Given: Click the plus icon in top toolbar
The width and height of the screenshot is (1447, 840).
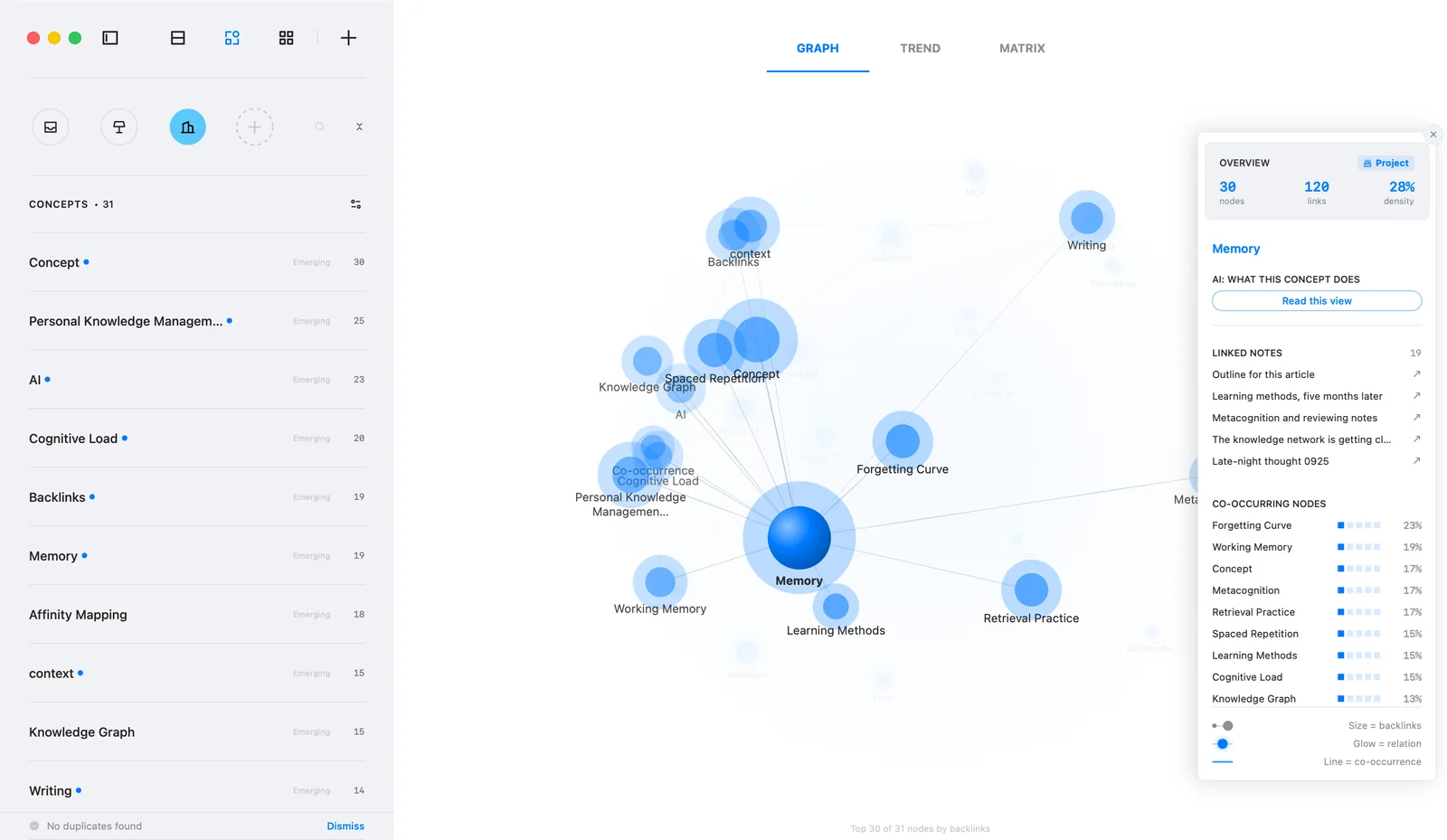Looking at the screenshot, I should pos(348,38).
